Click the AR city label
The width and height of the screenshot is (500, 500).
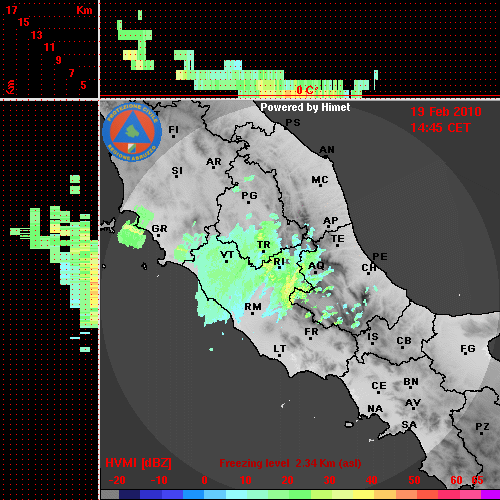pyautogui.click(x=214, y=162)
